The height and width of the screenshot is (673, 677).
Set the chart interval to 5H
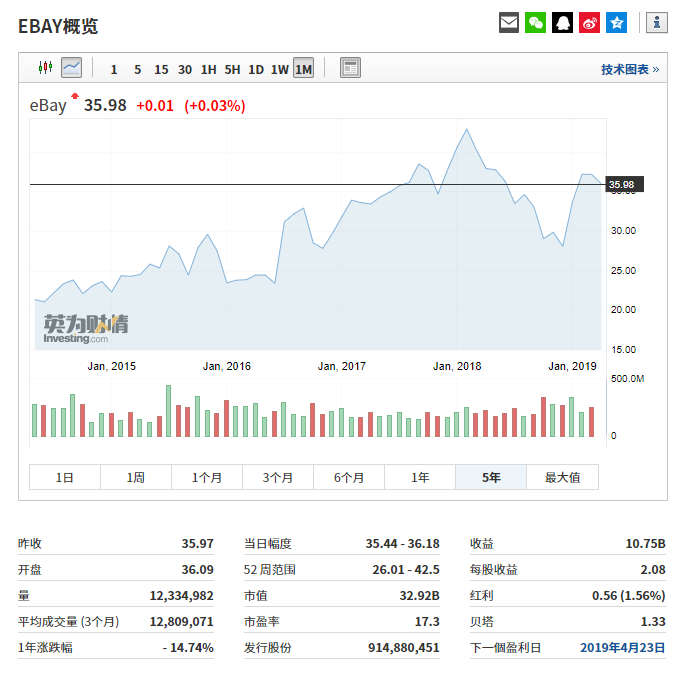coord(232,70)
